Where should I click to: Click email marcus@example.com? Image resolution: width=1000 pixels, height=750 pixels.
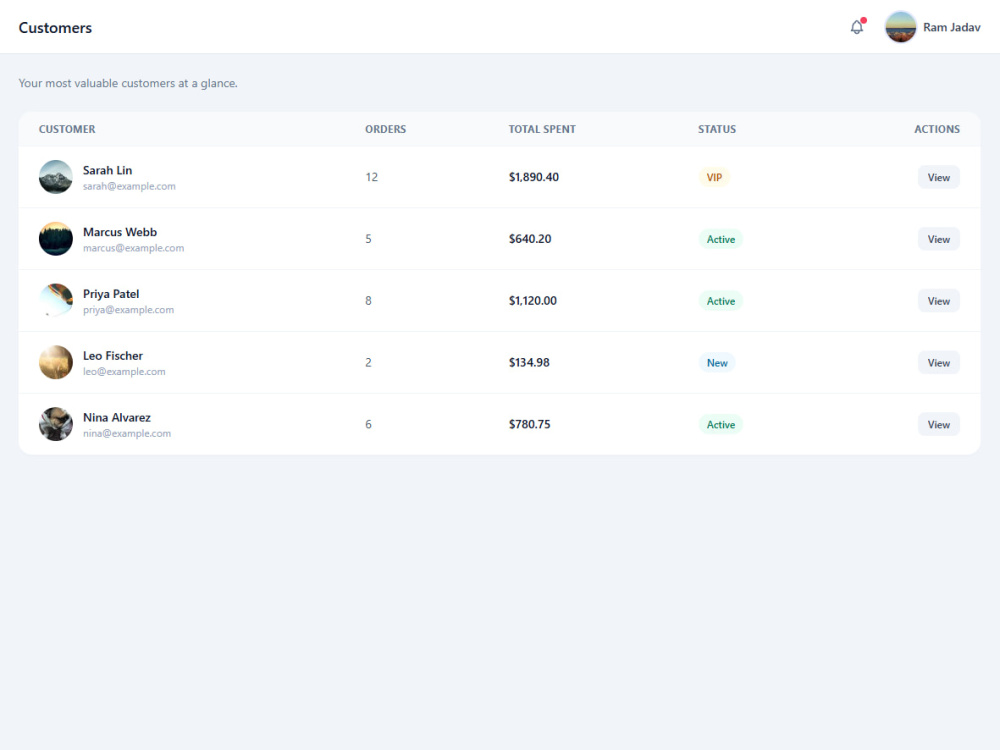(133, 248)
